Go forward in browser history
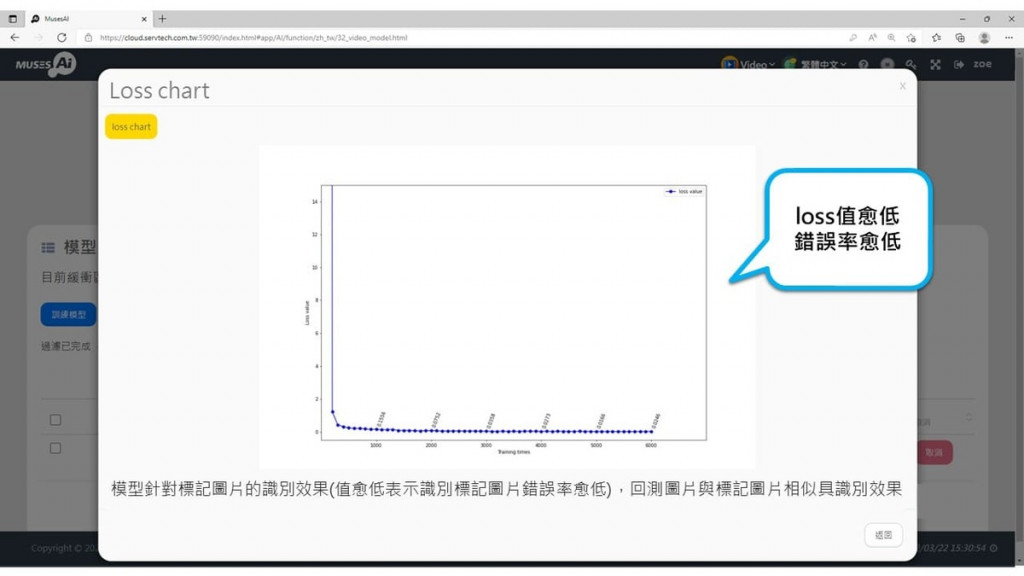This screenshot has height=576, width=1024. coord(39,38)
